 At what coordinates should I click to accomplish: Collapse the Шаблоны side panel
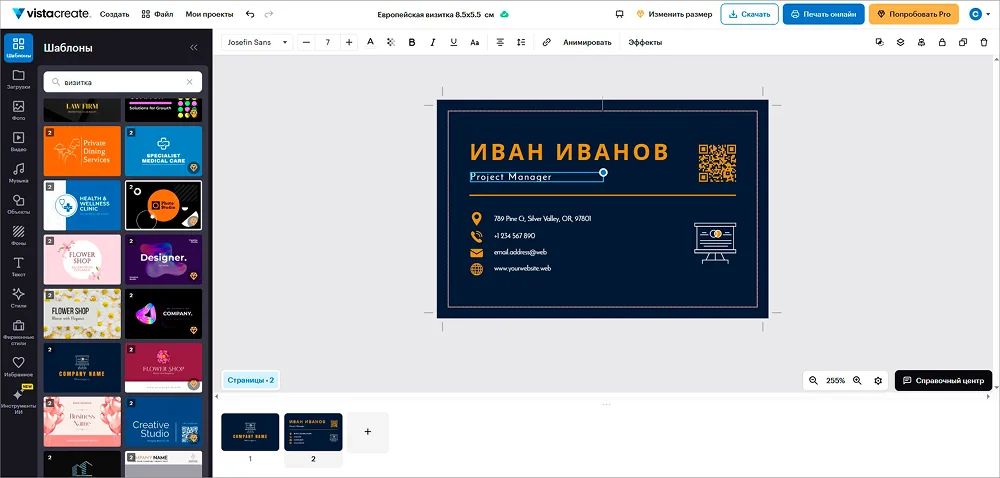tap(194, 47)
